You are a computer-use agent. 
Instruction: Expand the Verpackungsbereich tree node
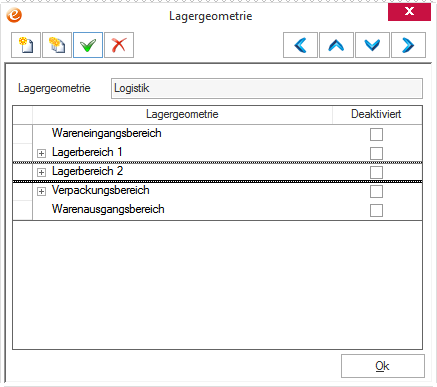(41, 191)
